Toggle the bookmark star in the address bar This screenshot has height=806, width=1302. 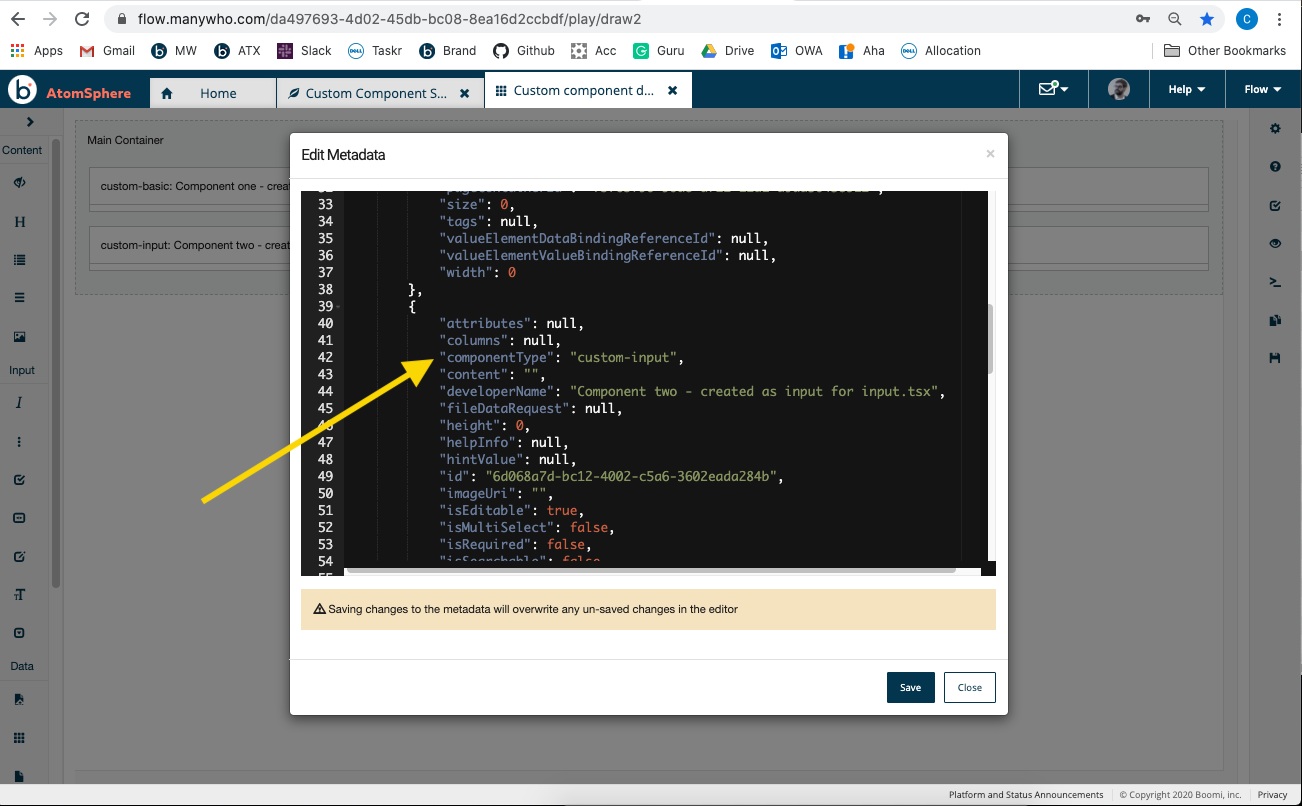pos(1207,18)
